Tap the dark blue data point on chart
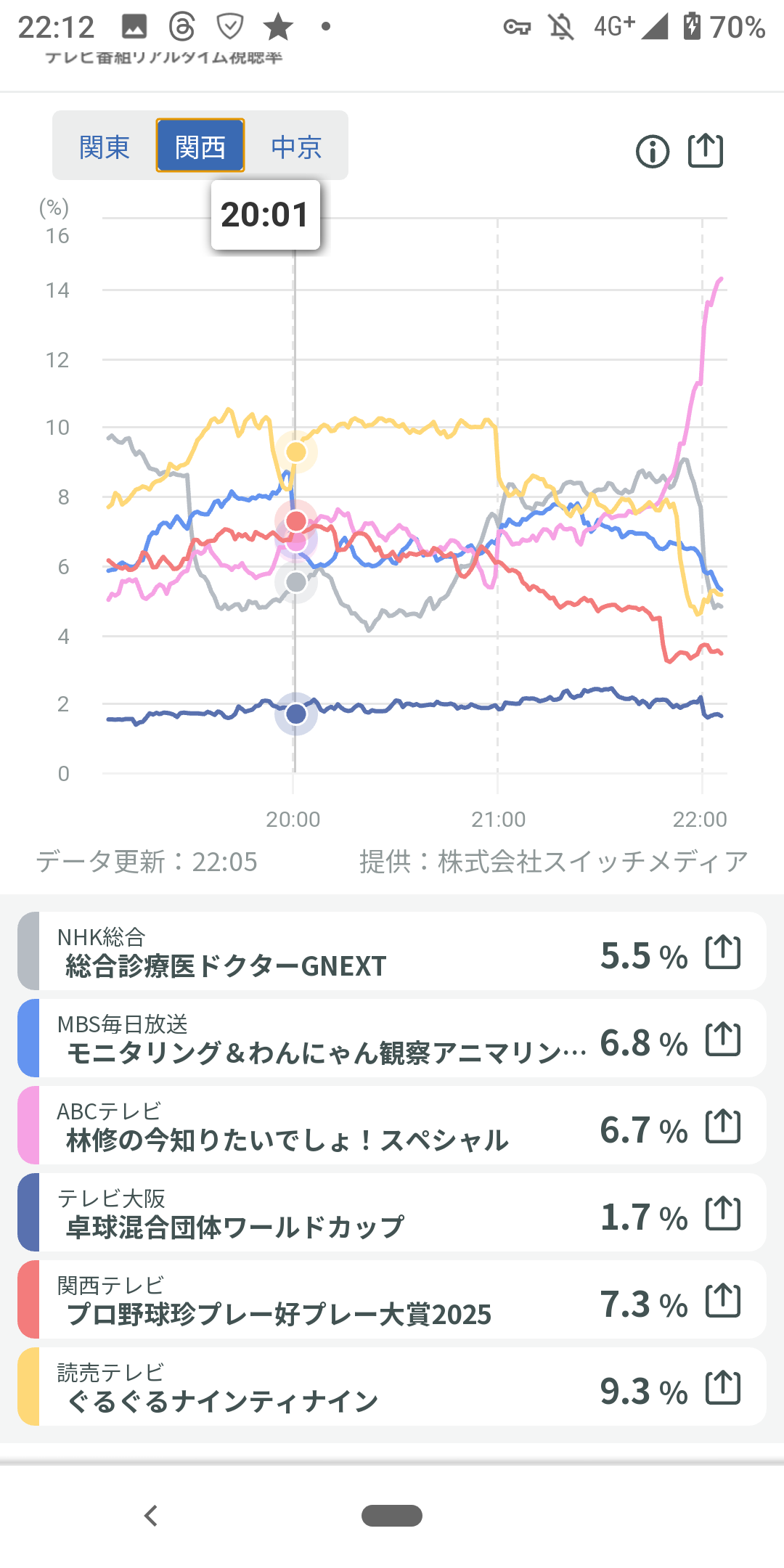The height and width of the screenshot is (1568, 784). [x=296, y=714]
